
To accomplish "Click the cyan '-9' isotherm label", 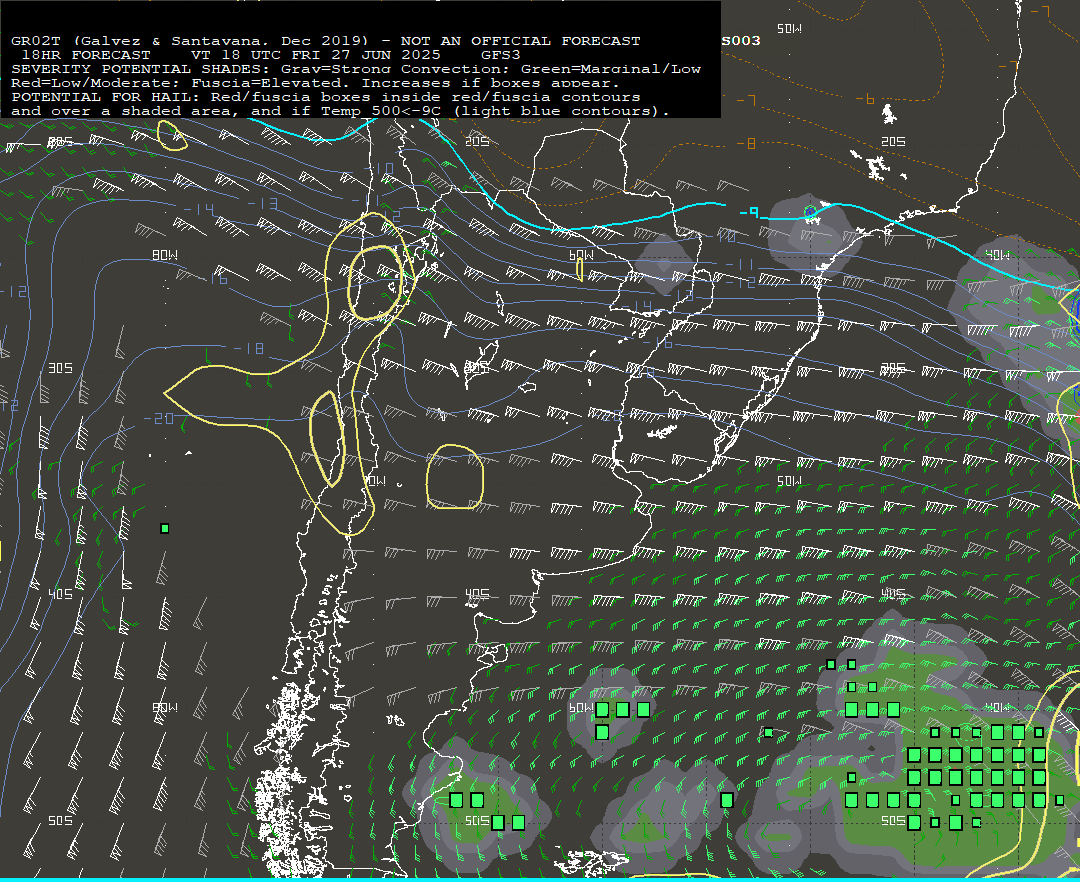I will 749,213.
